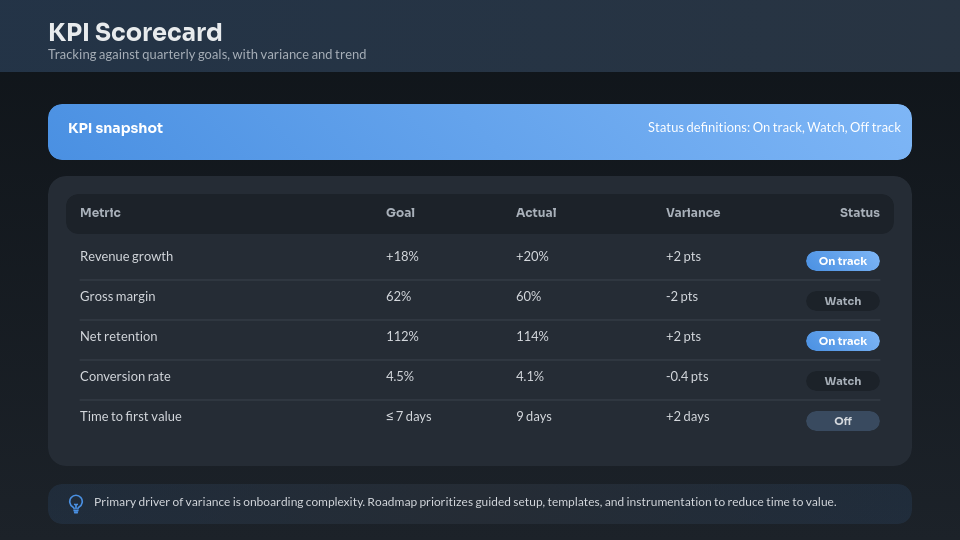The image size is (960, 540).
Task: Click the On track badge for Revenue growth
Action: pyautogui.click(x=842, y=261)
